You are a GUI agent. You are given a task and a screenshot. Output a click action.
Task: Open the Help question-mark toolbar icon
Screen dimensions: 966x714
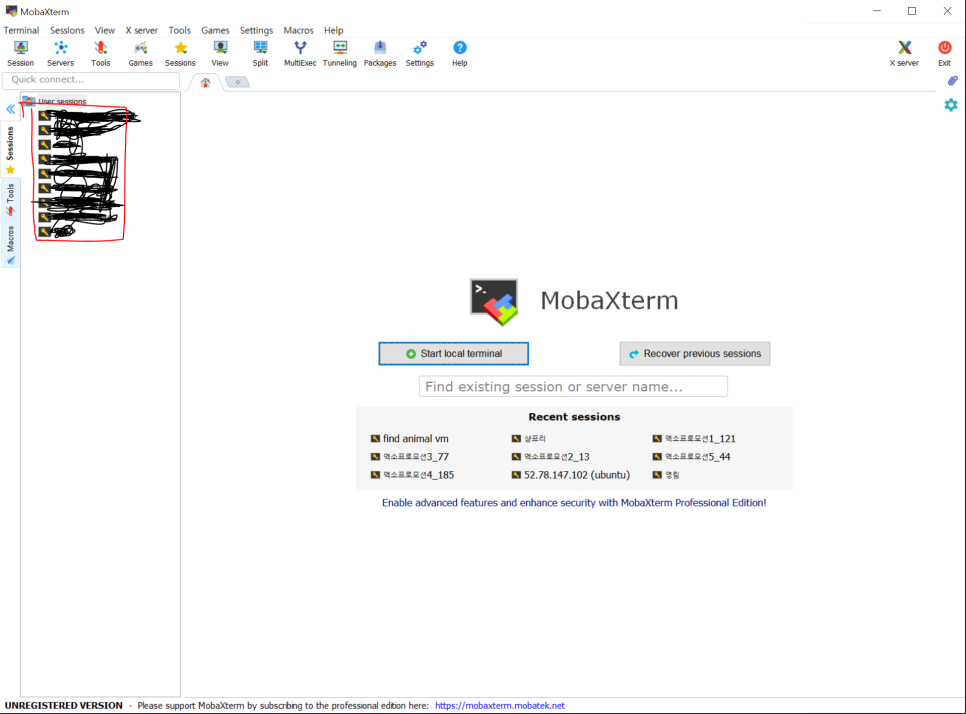pyautogui.click(x=460, y=54)
